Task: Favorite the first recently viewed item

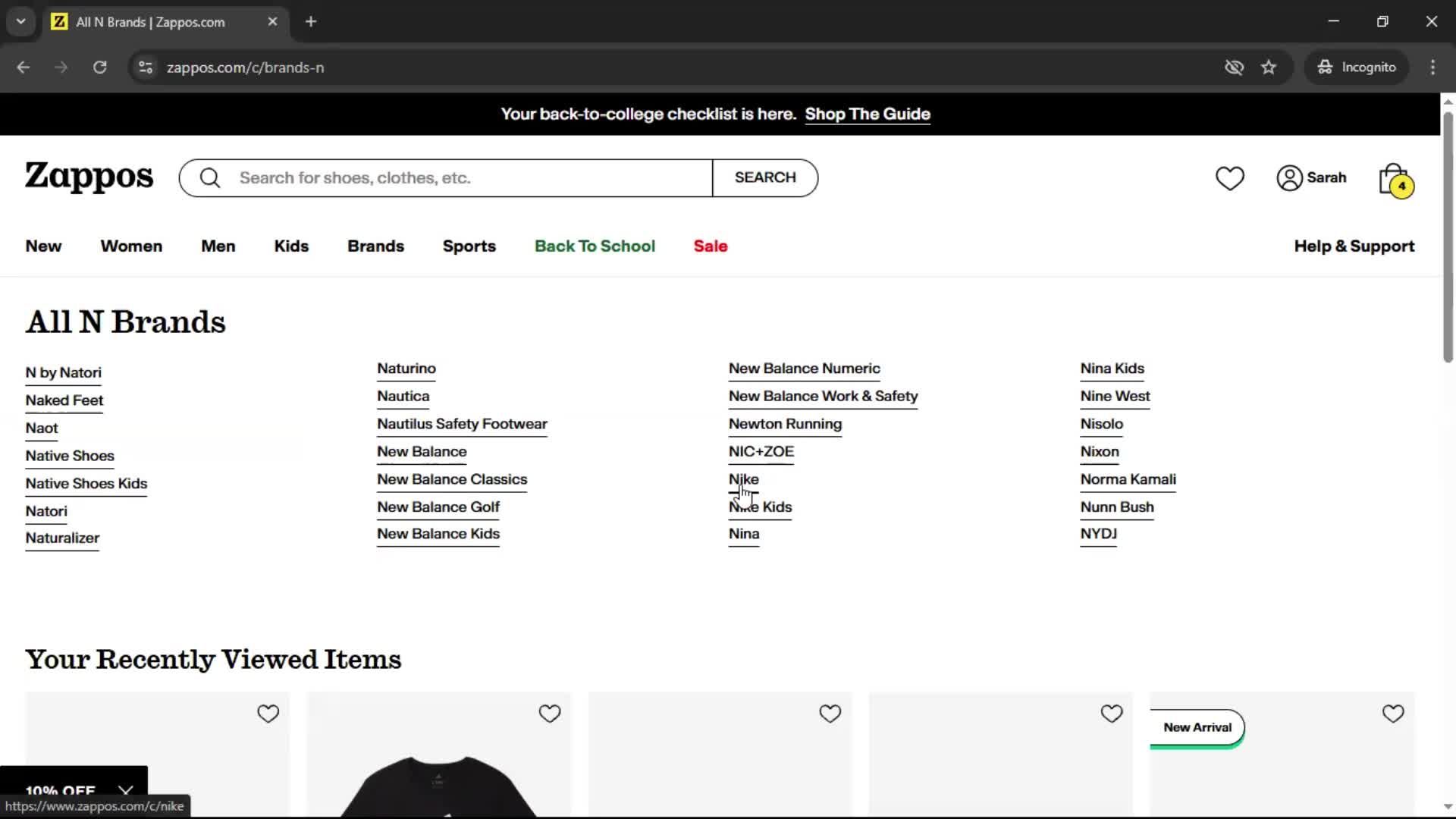Action: [268, 714]
